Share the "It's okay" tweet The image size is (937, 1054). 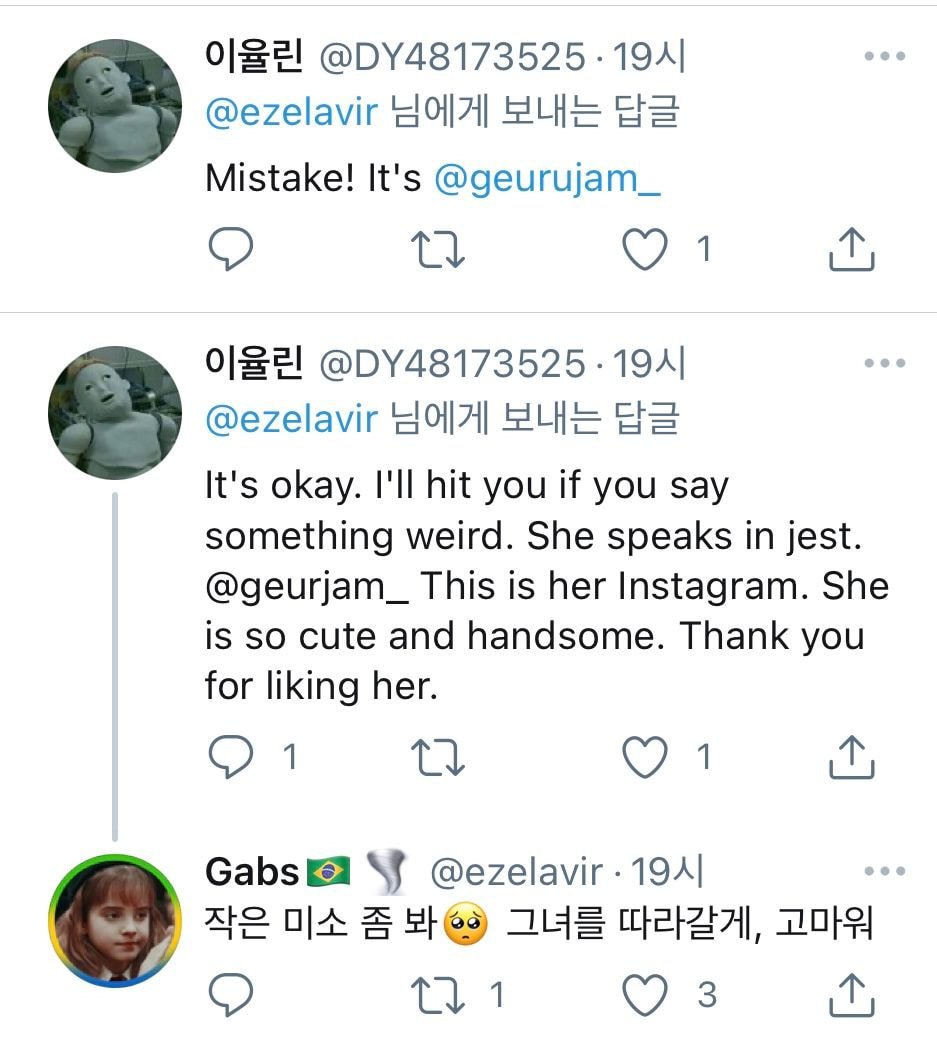pyautogui.click(x=852, y=758)
